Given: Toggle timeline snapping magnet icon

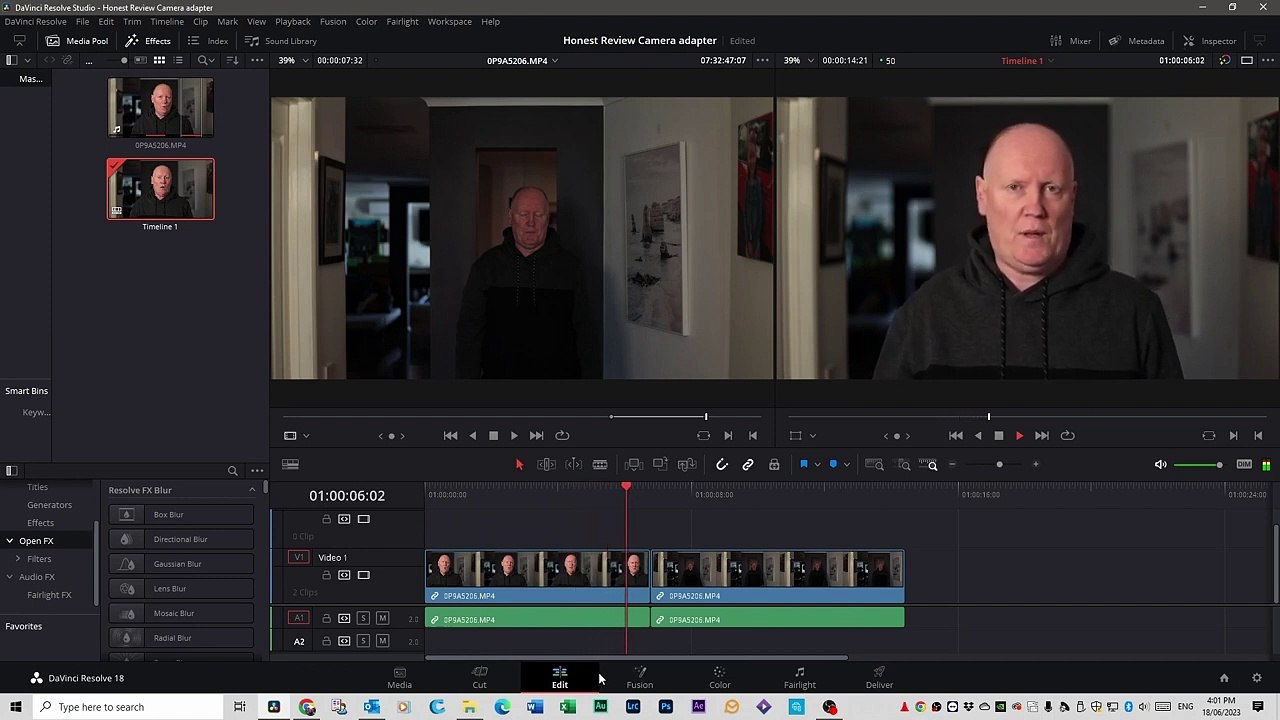Looking at the screenshot, I should pyautogui.click(x=722, y=464).
